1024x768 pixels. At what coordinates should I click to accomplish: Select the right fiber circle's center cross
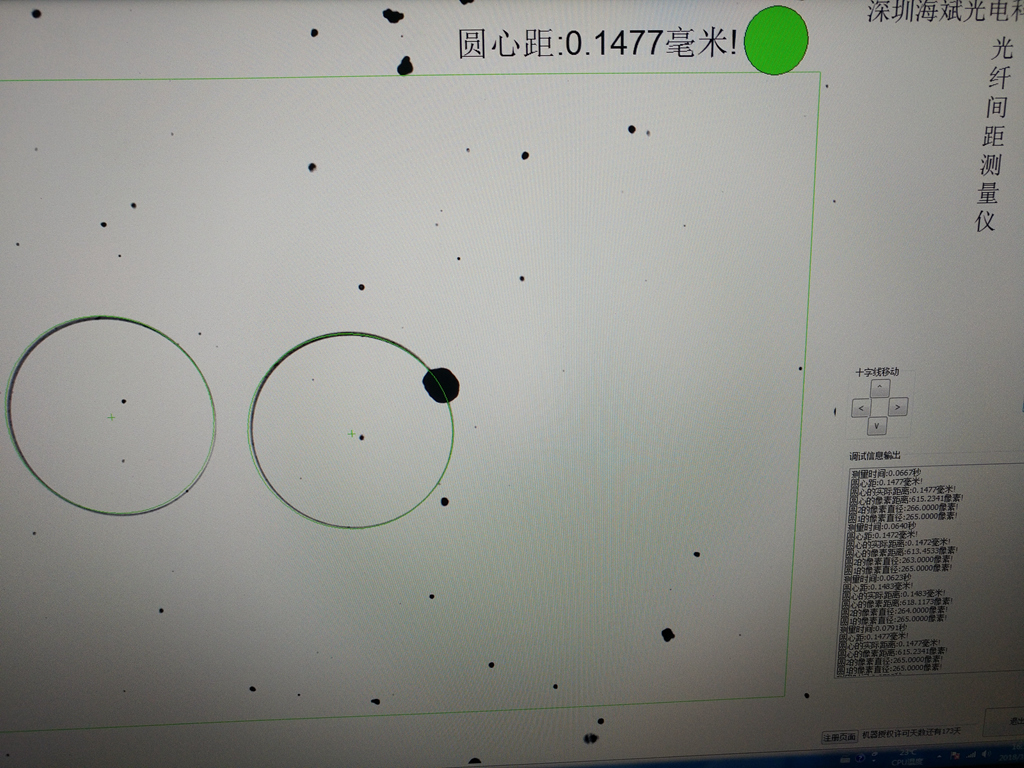(x=351, y=434)
